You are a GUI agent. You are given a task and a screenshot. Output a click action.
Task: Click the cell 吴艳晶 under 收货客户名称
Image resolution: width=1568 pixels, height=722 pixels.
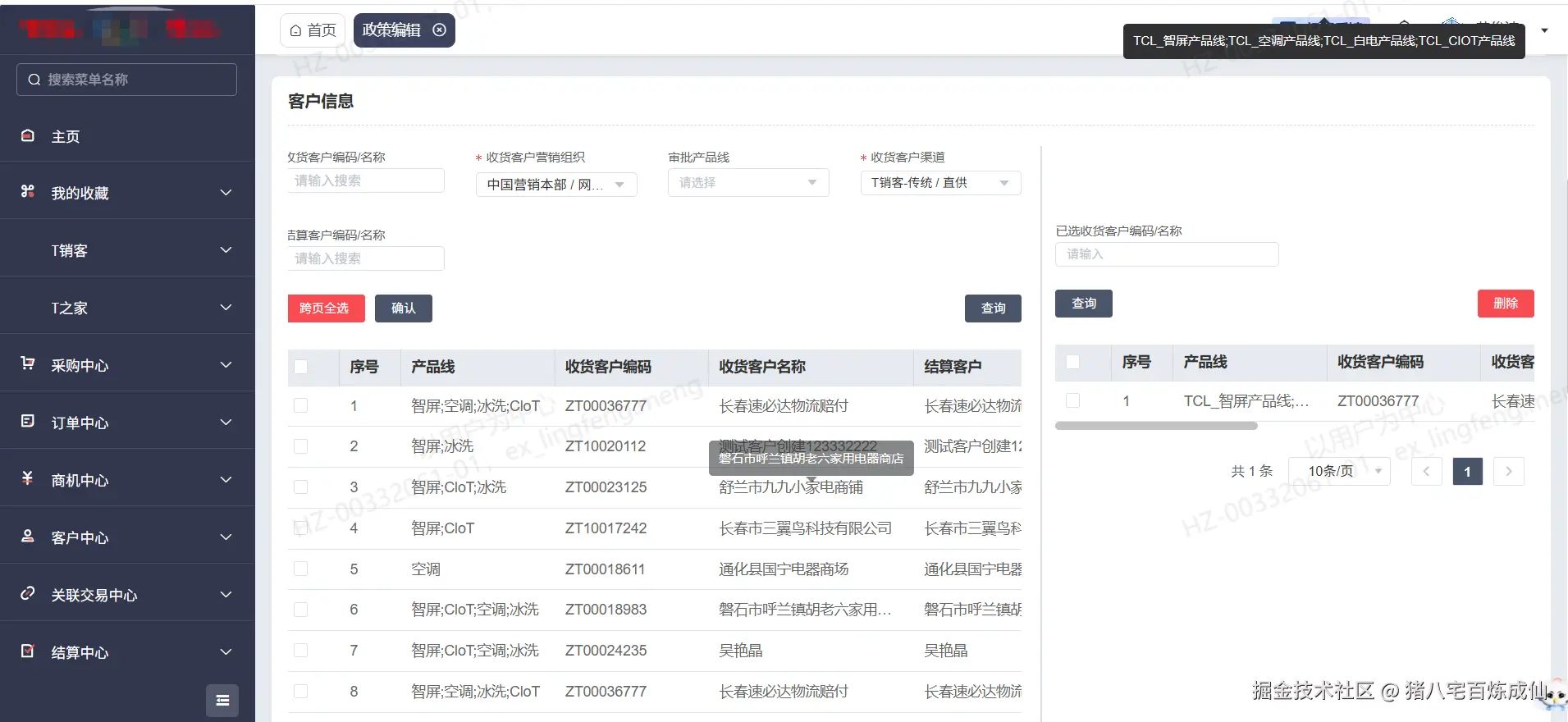(x=740, y=651)
